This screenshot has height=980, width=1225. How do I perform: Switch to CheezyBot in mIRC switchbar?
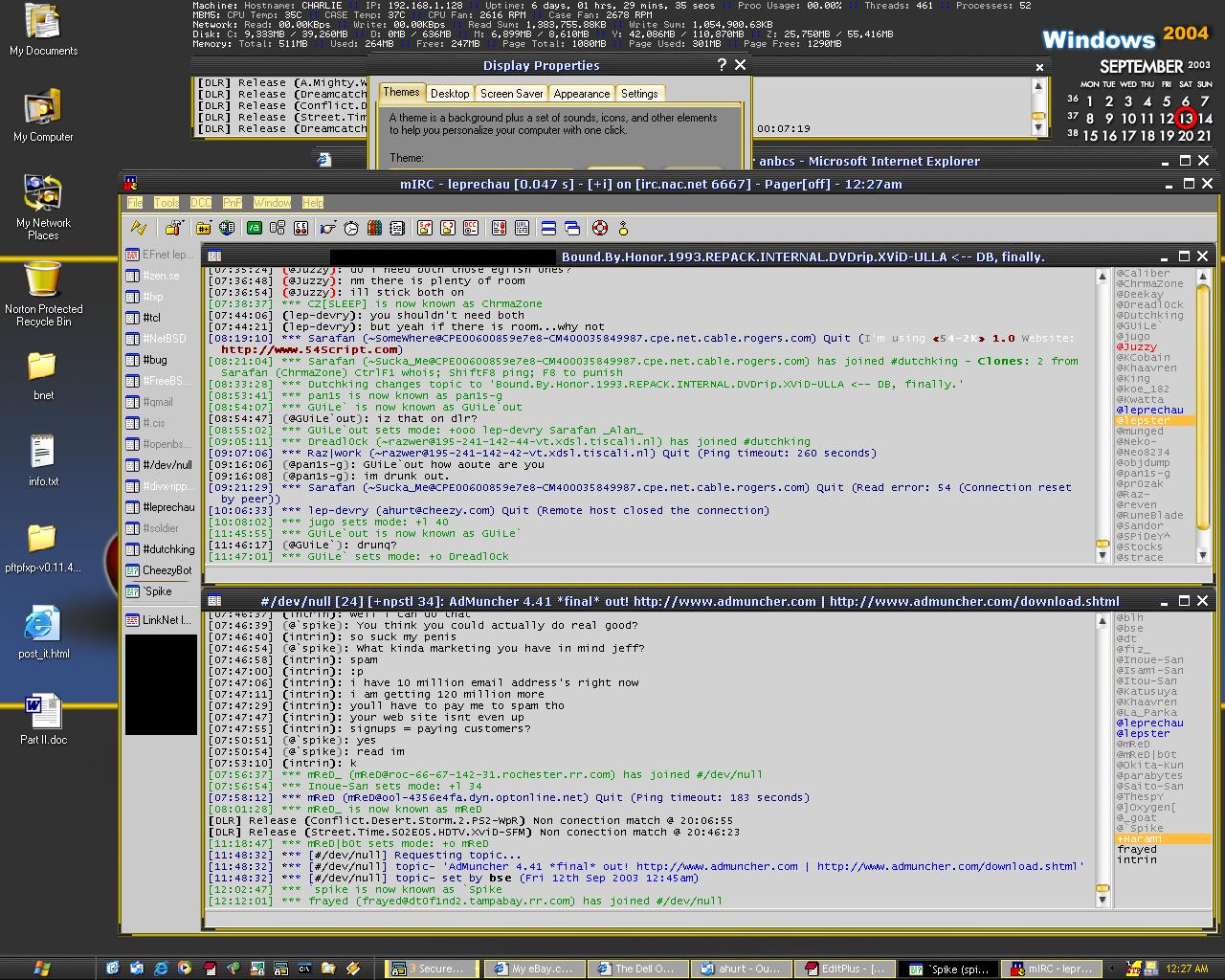[161, 570]
